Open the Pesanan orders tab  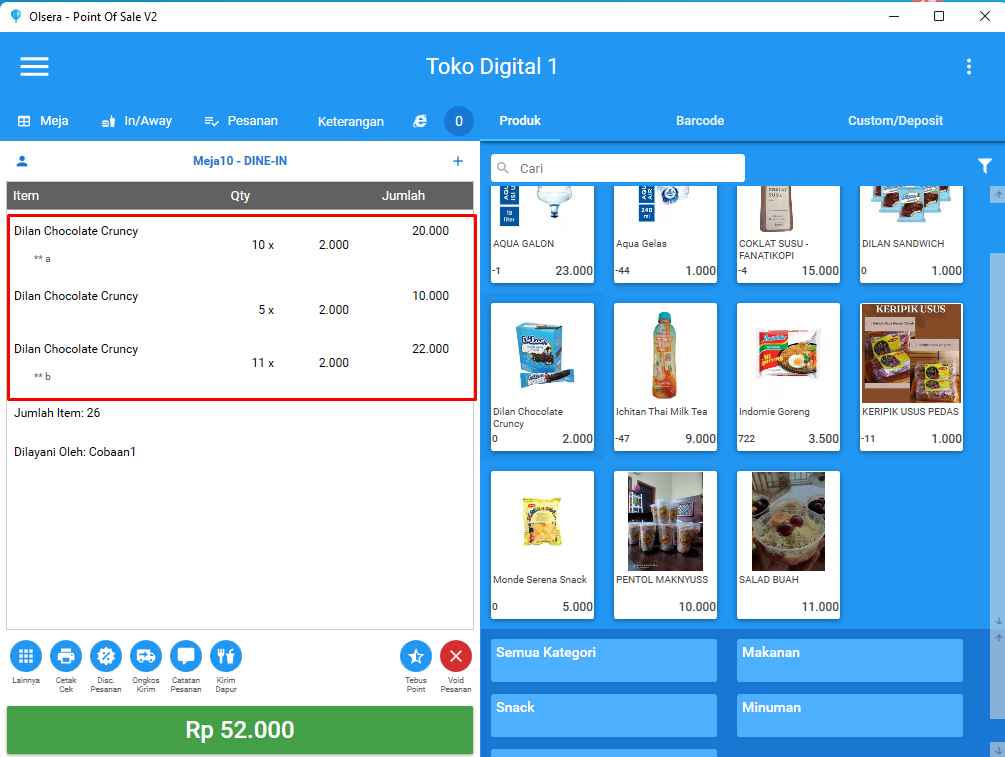click(x=241, y=121)
